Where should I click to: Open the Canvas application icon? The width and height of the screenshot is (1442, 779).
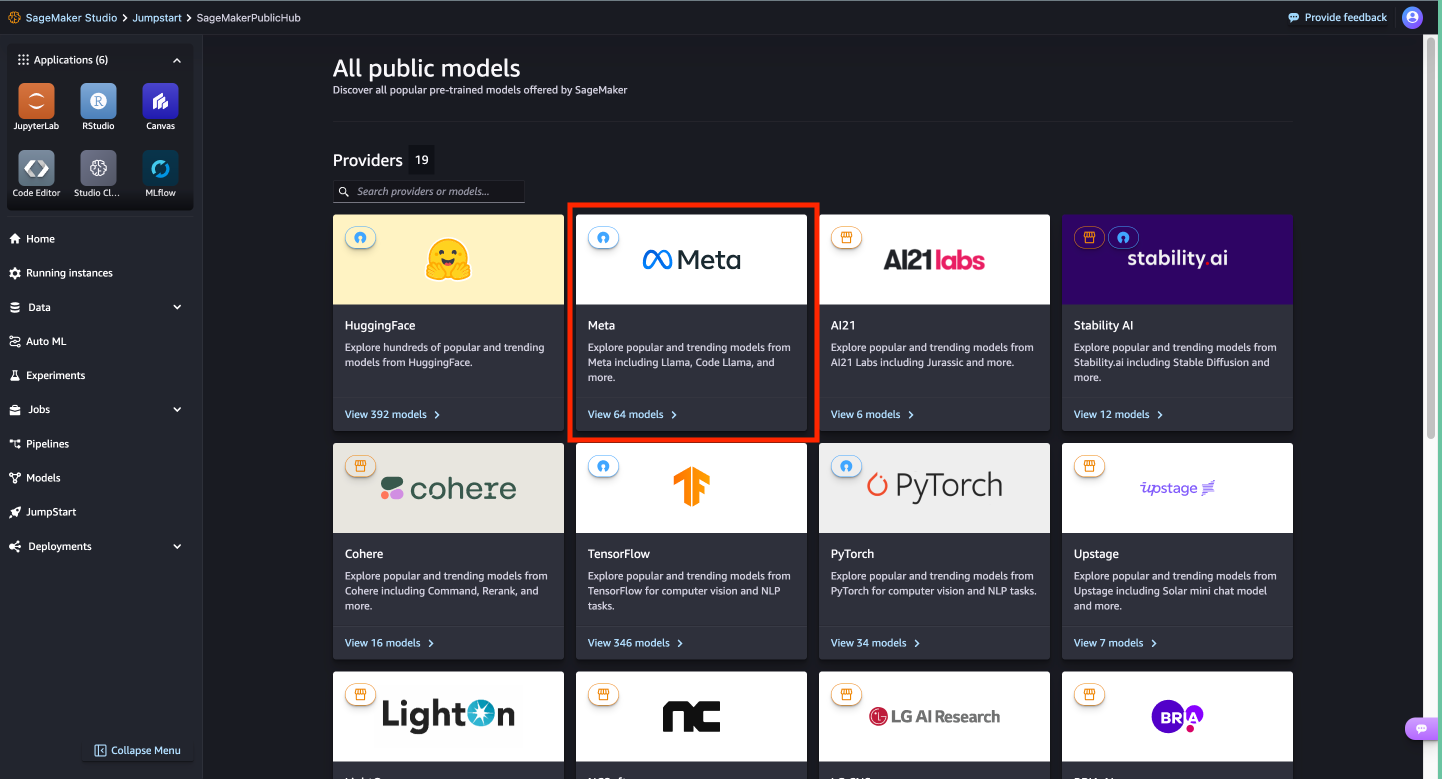click(x=160, y=101)
